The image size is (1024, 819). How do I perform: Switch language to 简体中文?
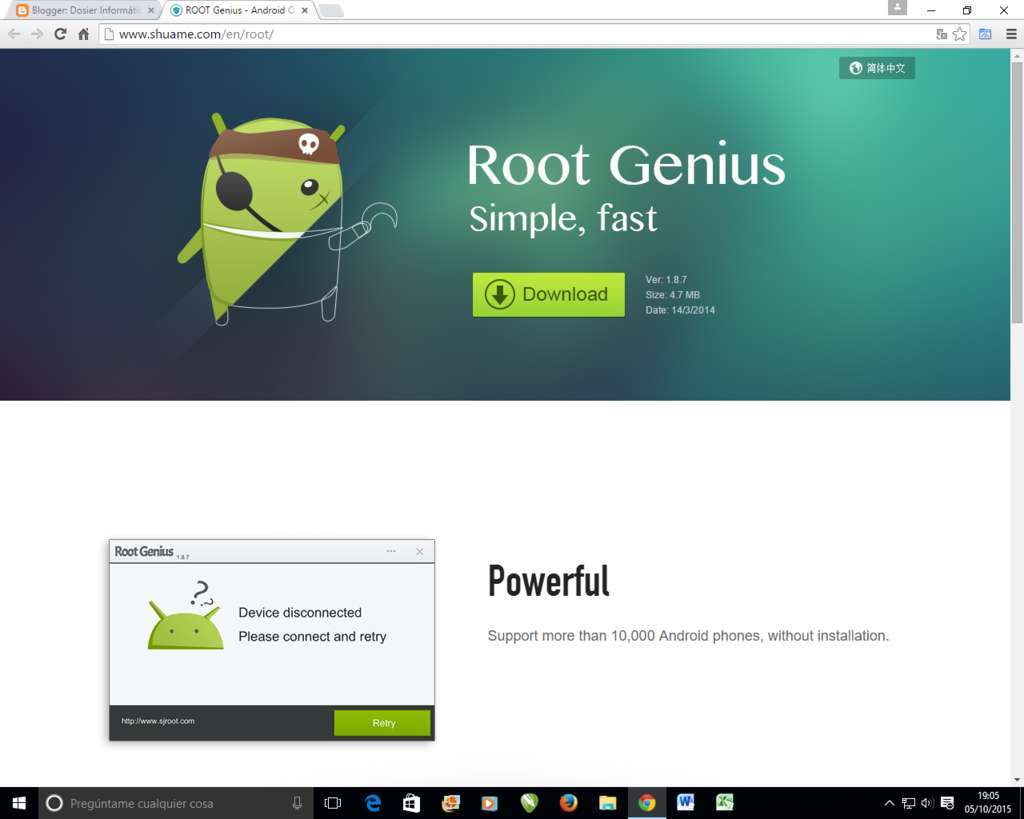[x=876, y=68]
